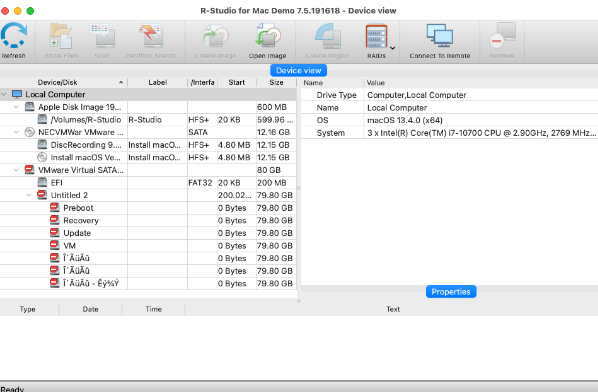The width and height of the screenshot is (598, 392).
Task: Click the VM volume icon
Action: pos(55,245)
